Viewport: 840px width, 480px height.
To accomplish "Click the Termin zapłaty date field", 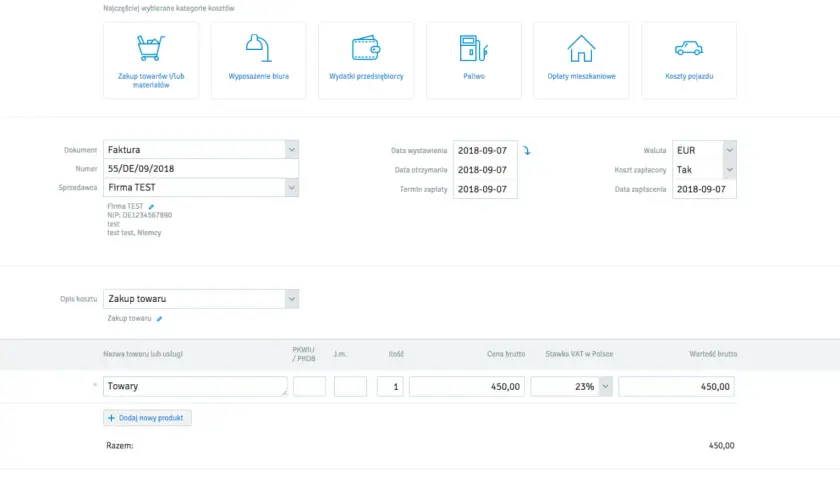I will (x=485, y=189).
